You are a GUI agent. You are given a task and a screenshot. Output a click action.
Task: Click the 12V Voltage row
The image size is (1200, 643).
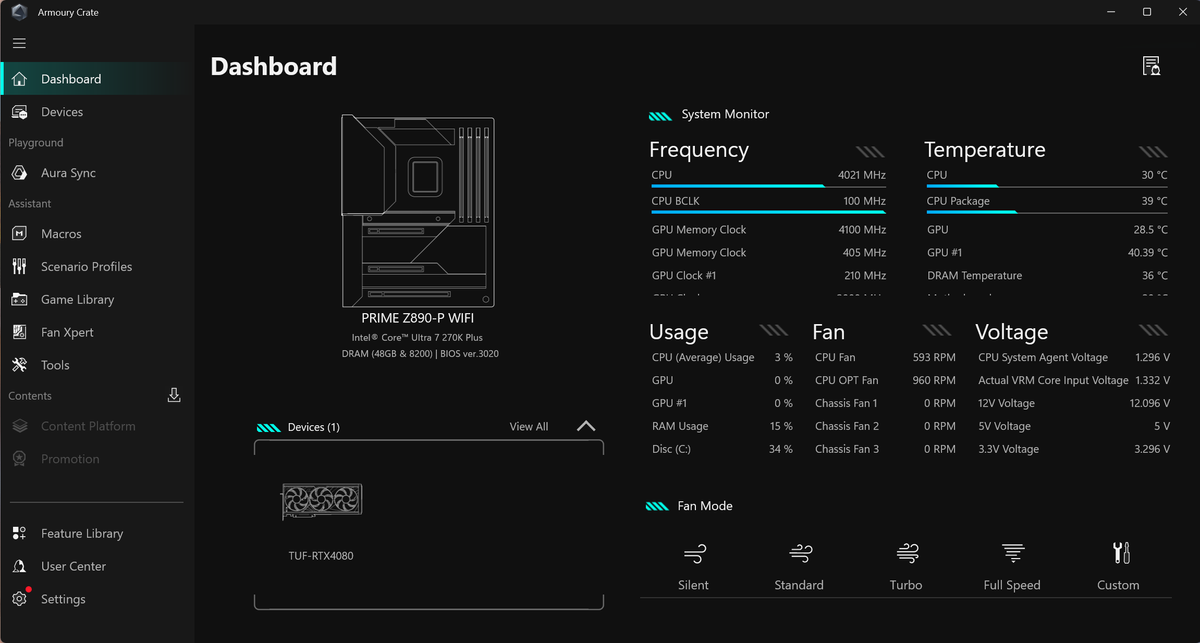point(1074,403)
